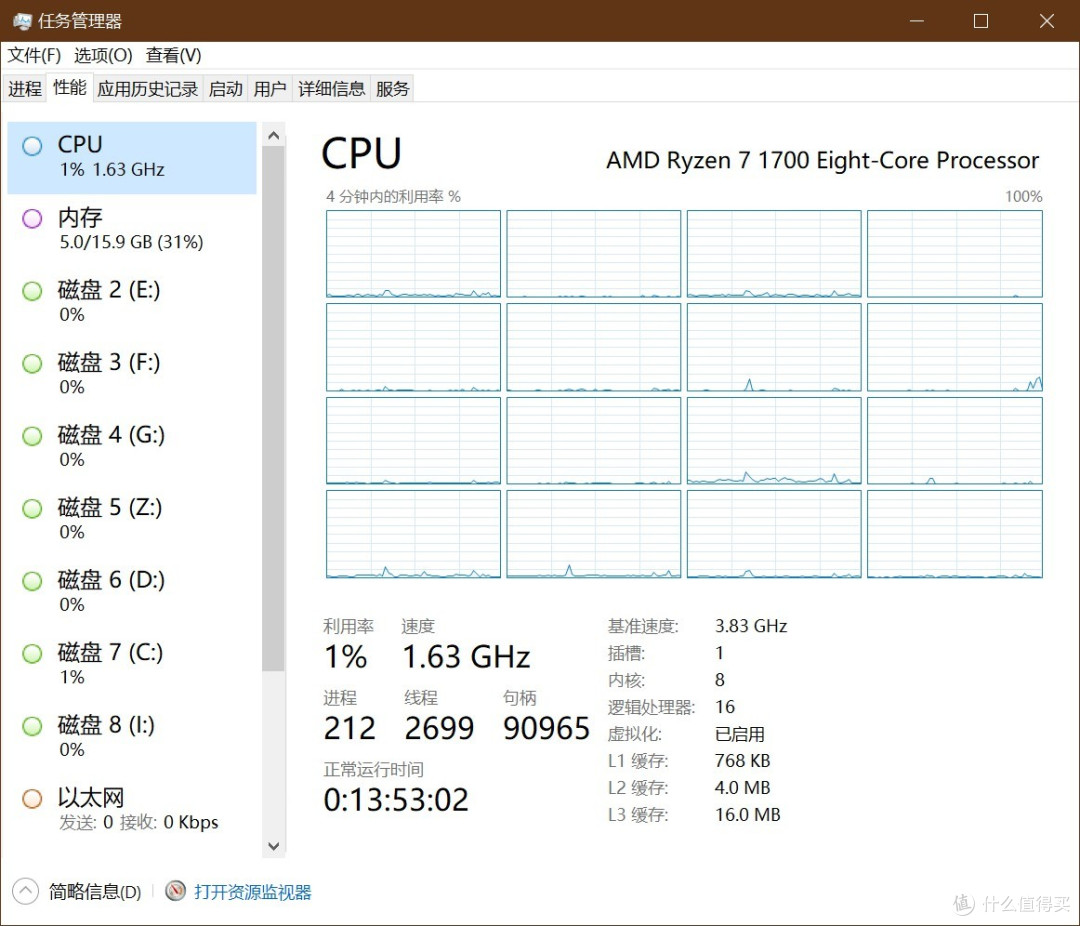Open the 查看(V) menu

[x=174, y=55]
